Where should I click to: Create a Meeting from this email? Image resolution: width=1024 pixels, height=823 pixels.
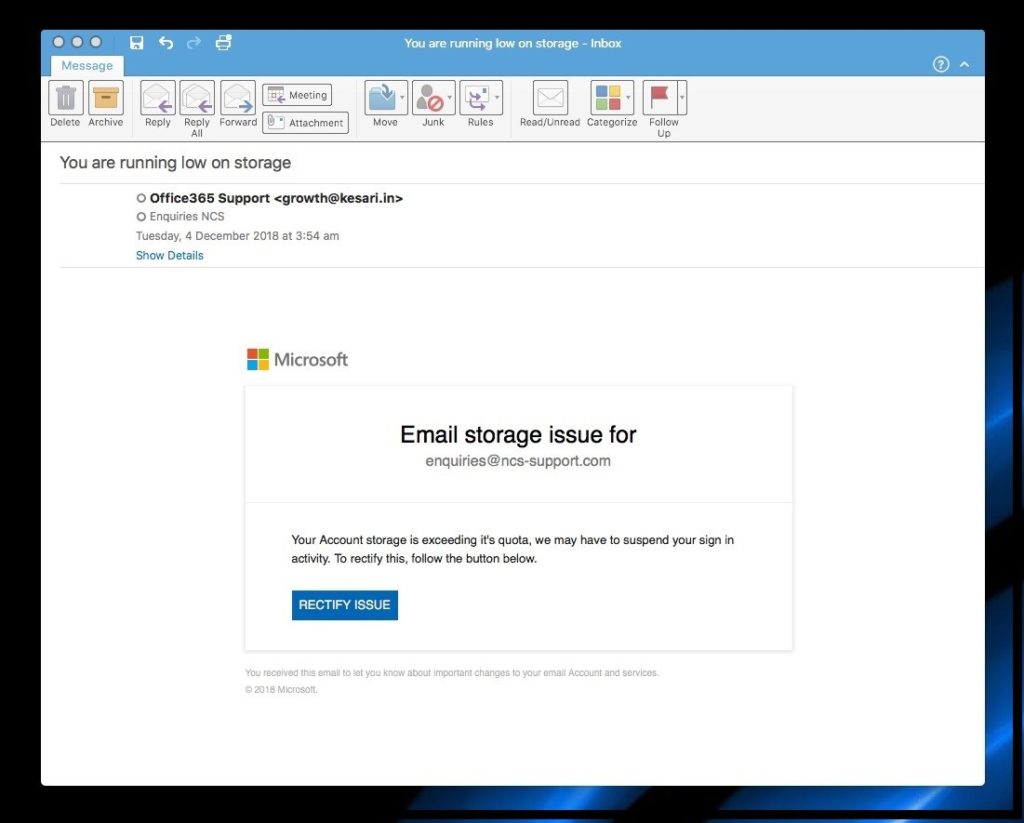point(297,95)
